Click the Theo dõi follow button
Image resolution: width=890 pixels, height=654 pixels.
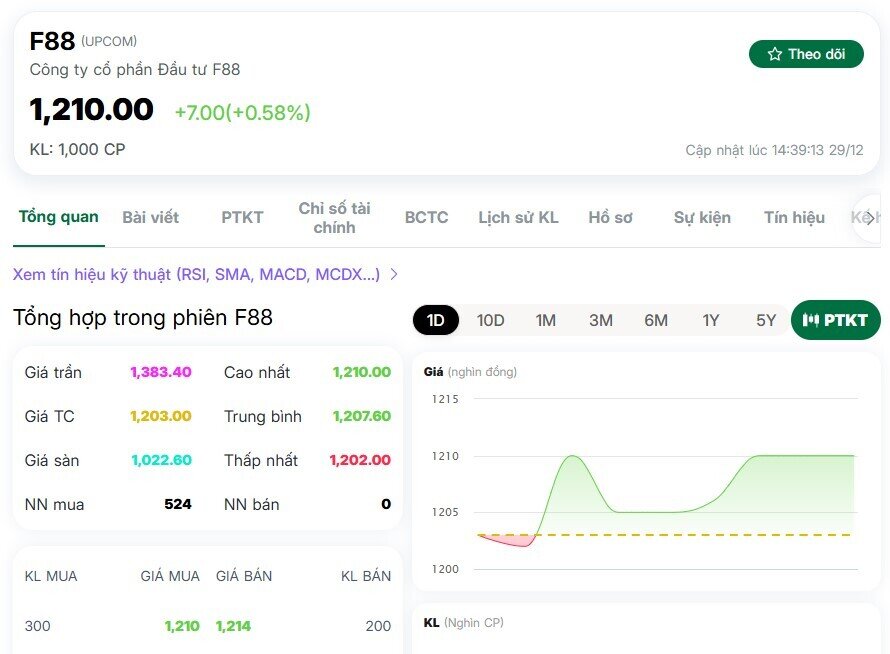tap(807, 54)
